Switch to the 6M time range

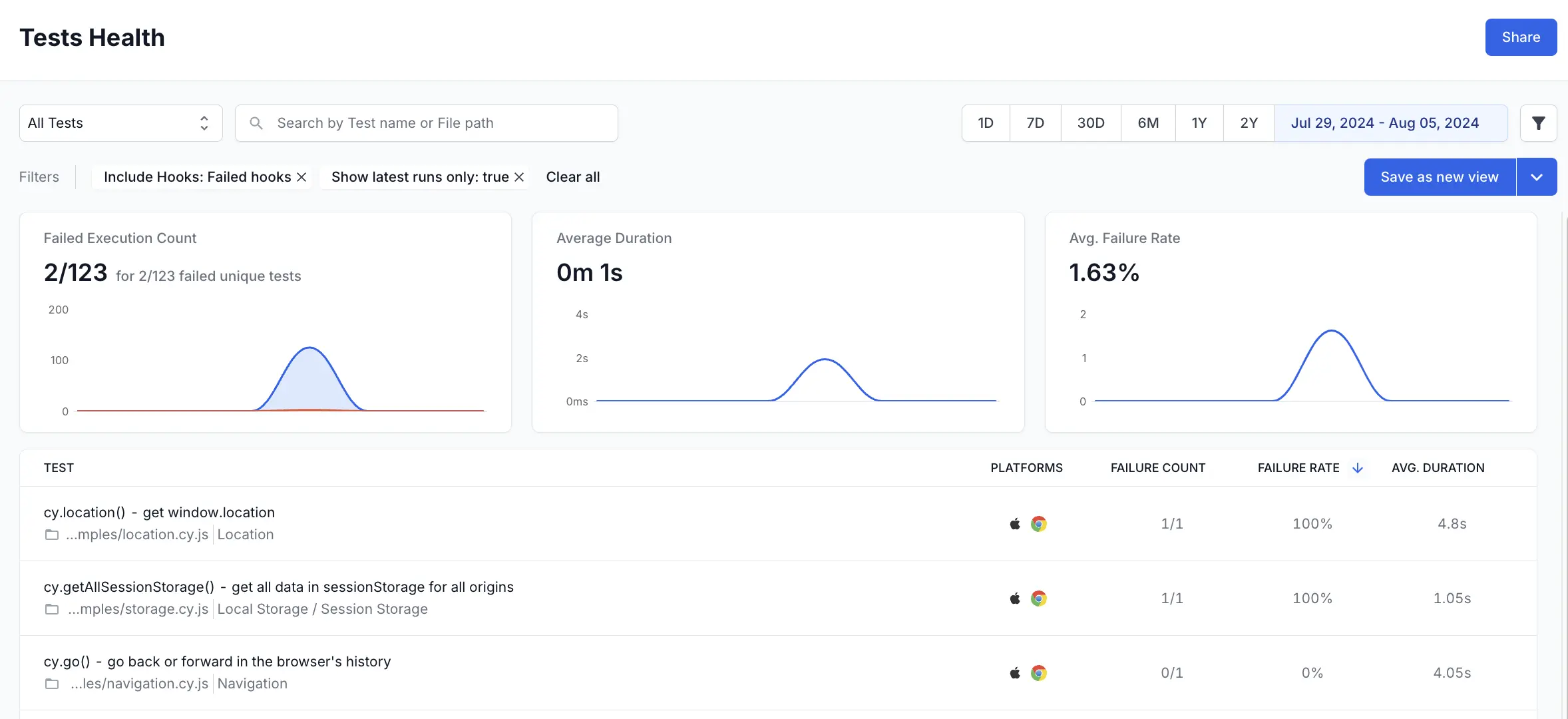(x=1148, y=123)
